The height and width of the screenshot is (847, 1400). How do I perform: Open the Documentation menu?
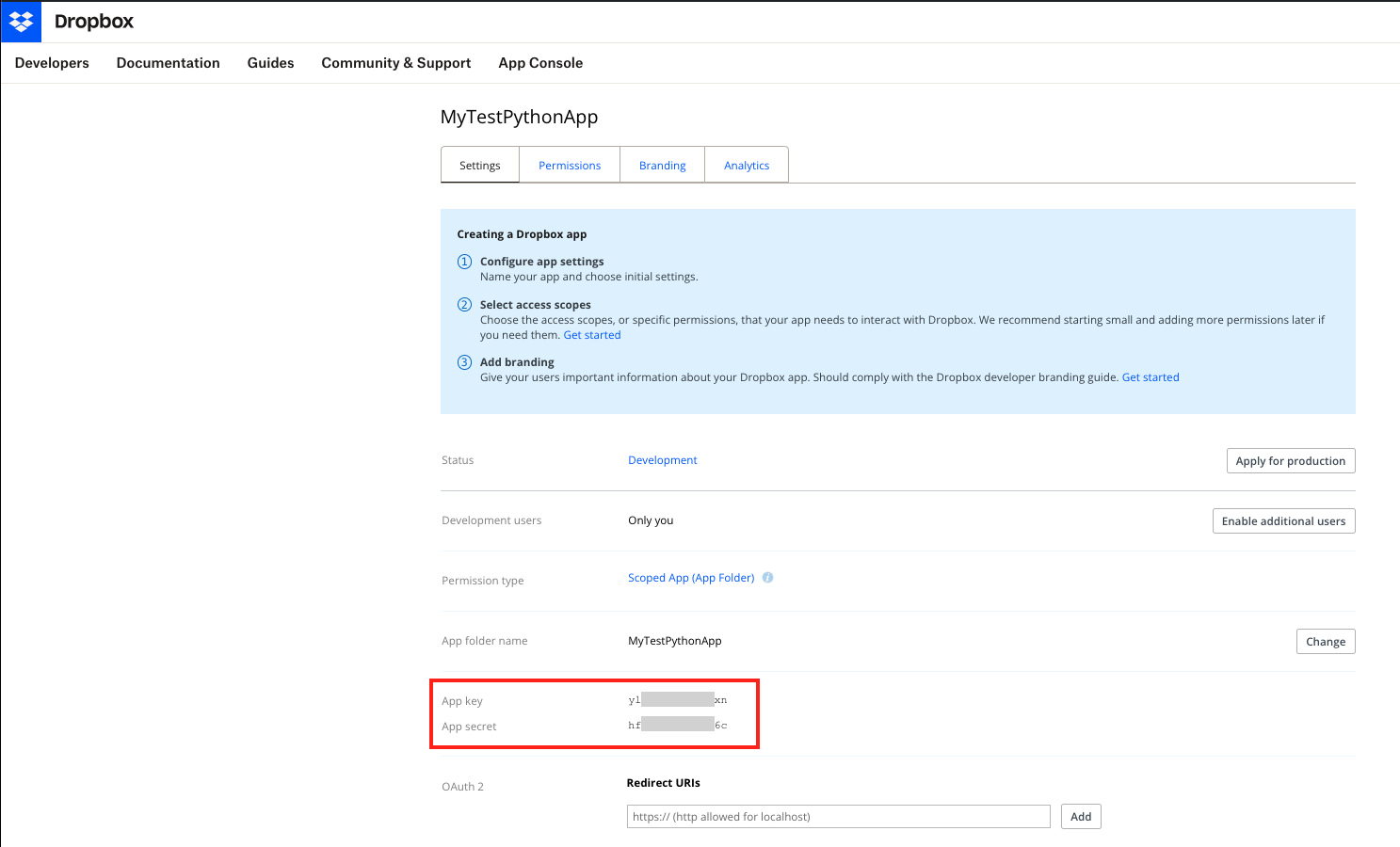(169, 63)
